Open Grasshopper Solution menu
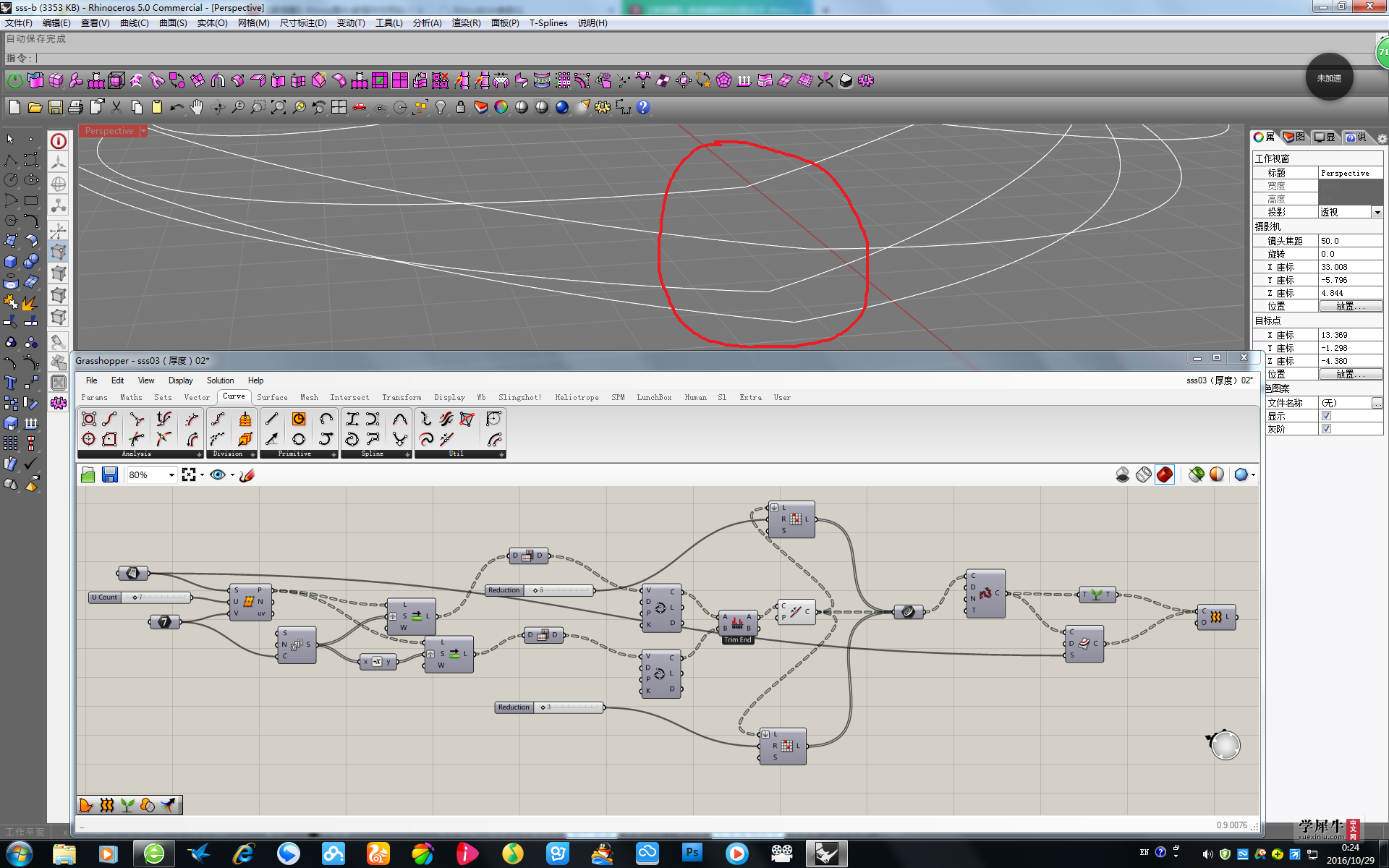Image resolution: width=1389 pixels, height=868 pixels. (220, 380)
